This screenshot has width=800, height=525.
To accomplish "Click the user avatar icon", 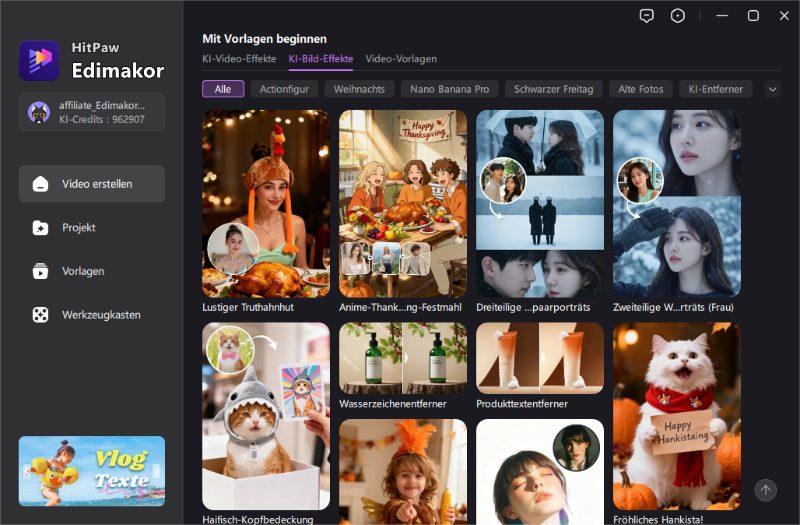I will [39, 112].
